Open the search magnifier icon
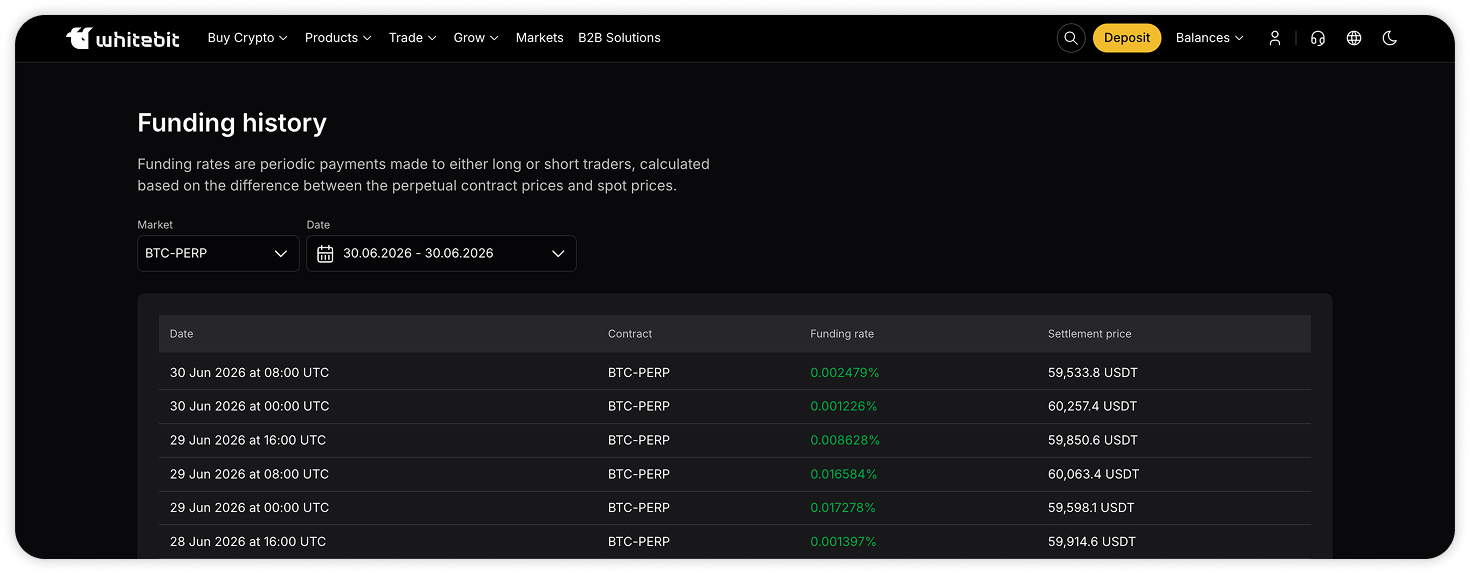This screenshot has width=1470, height=574. tap(1071, 38)
